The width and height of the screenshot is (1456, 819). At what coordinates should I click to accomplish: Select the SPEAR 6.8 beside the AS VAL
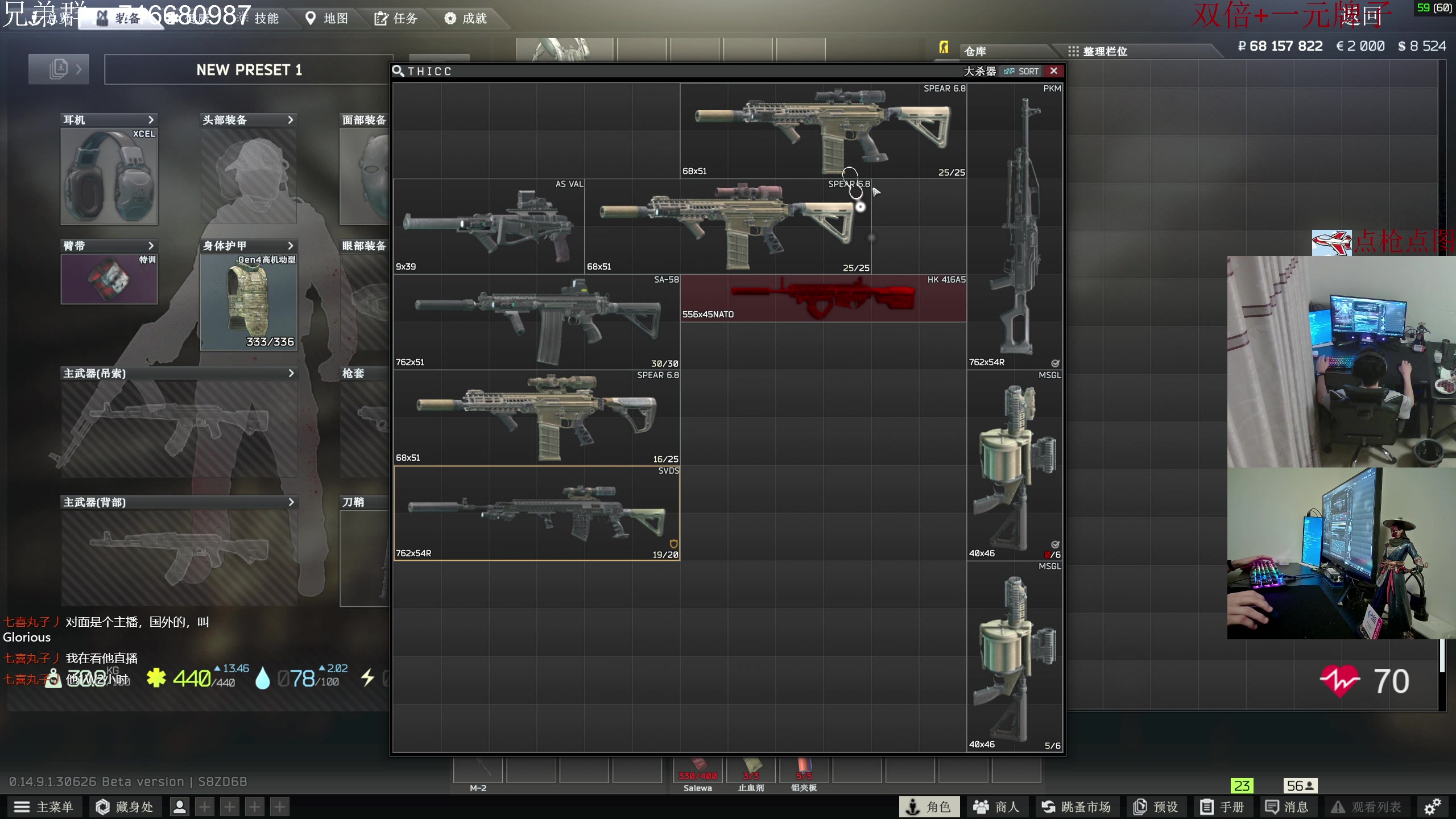[x=728, y=226]
